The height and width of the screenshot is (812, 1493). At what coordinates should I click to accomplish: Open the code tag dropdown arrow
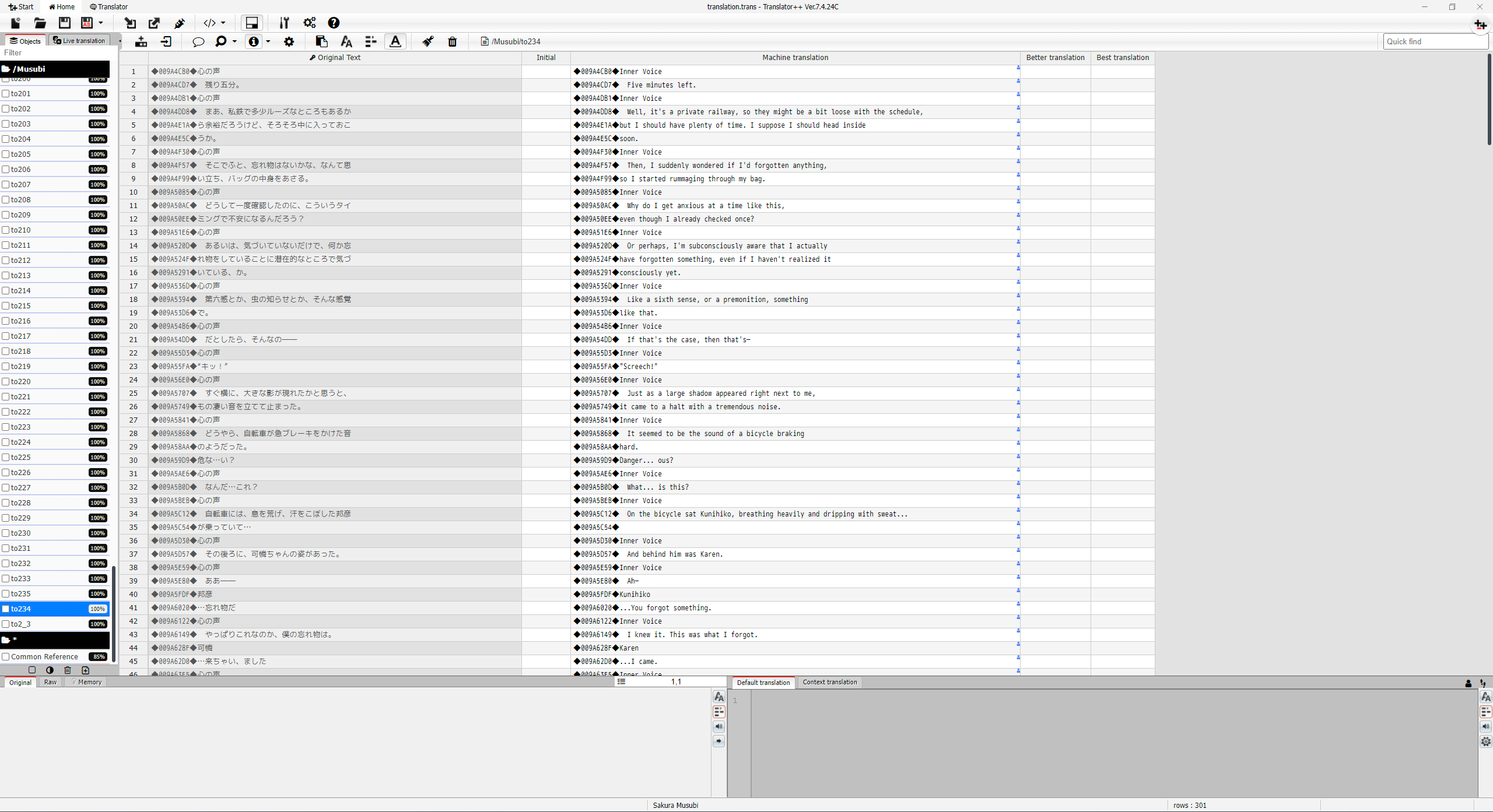(x=223, y=23)
